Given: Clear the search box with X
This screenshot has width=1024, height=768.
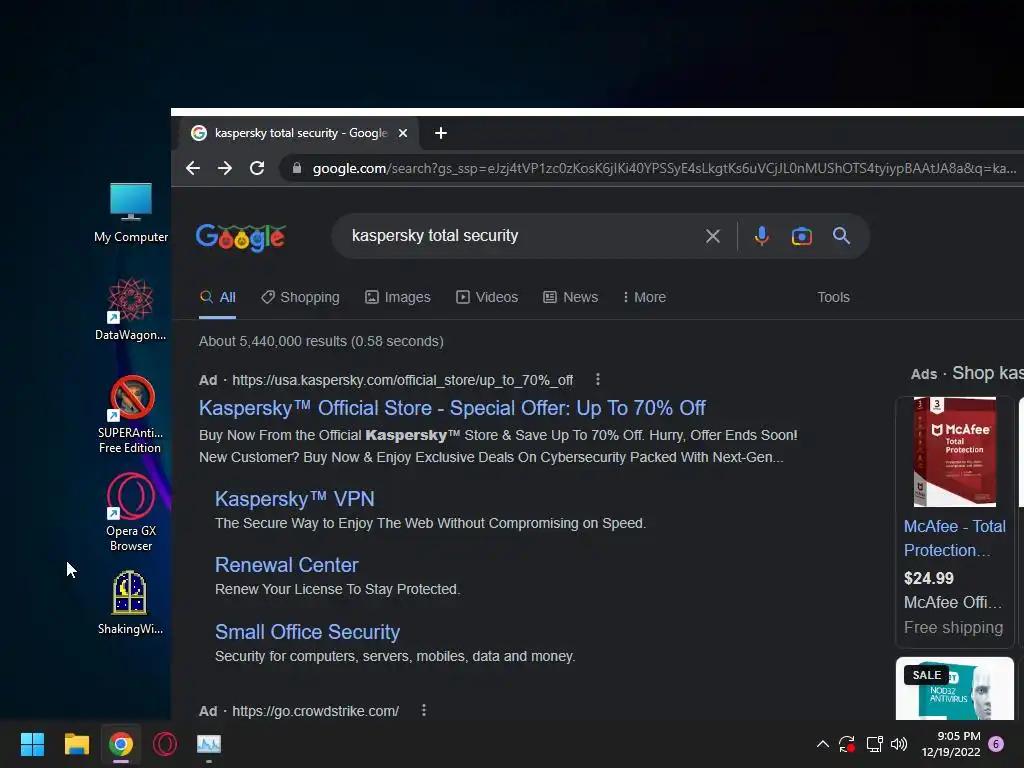Looking at the screenshot, I should (712, 236).
